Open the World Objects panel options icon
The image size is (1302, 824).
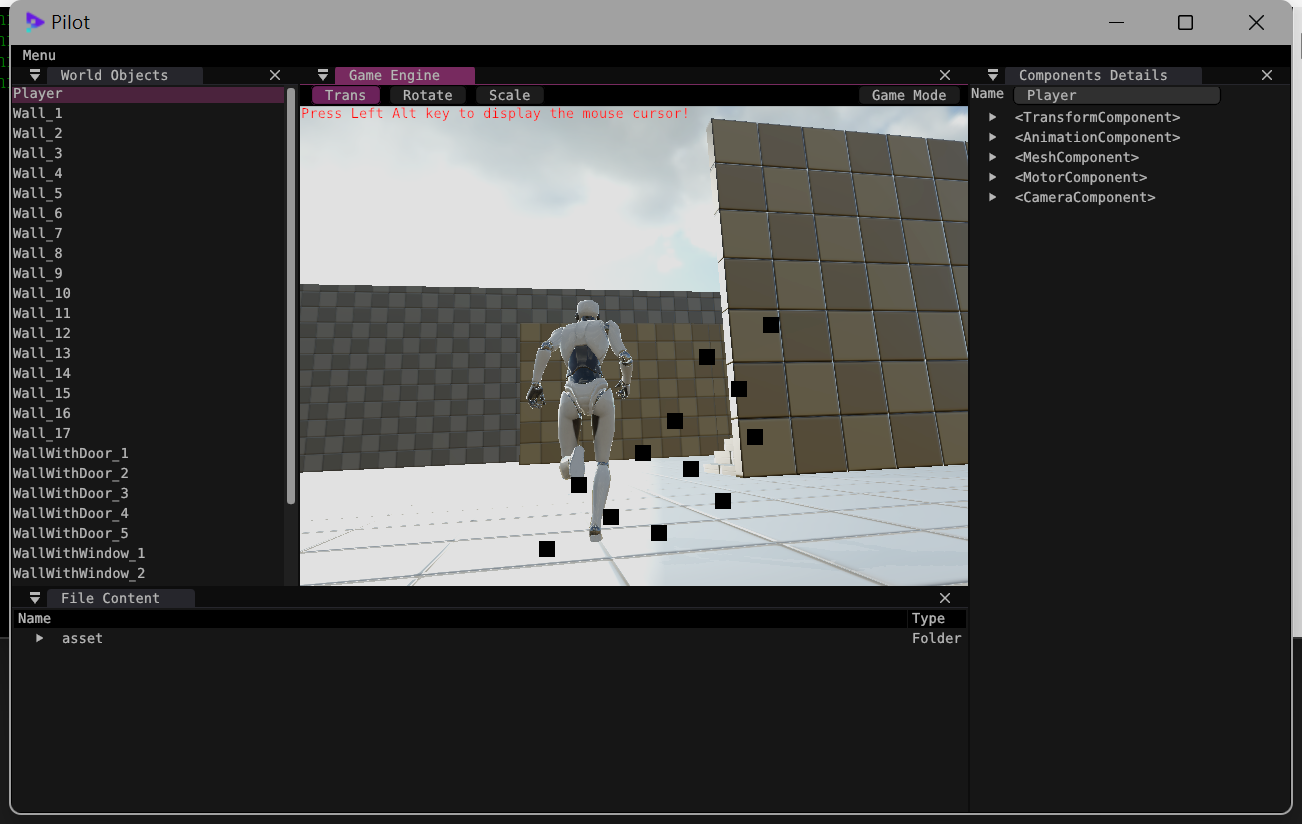tap(34, 74)
